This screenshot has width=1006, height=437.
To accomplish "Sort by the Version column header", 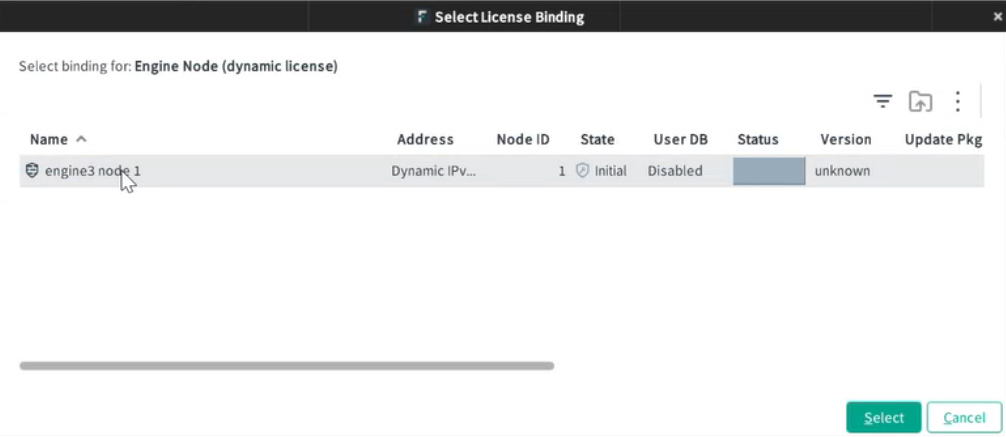I will point(846,139).
